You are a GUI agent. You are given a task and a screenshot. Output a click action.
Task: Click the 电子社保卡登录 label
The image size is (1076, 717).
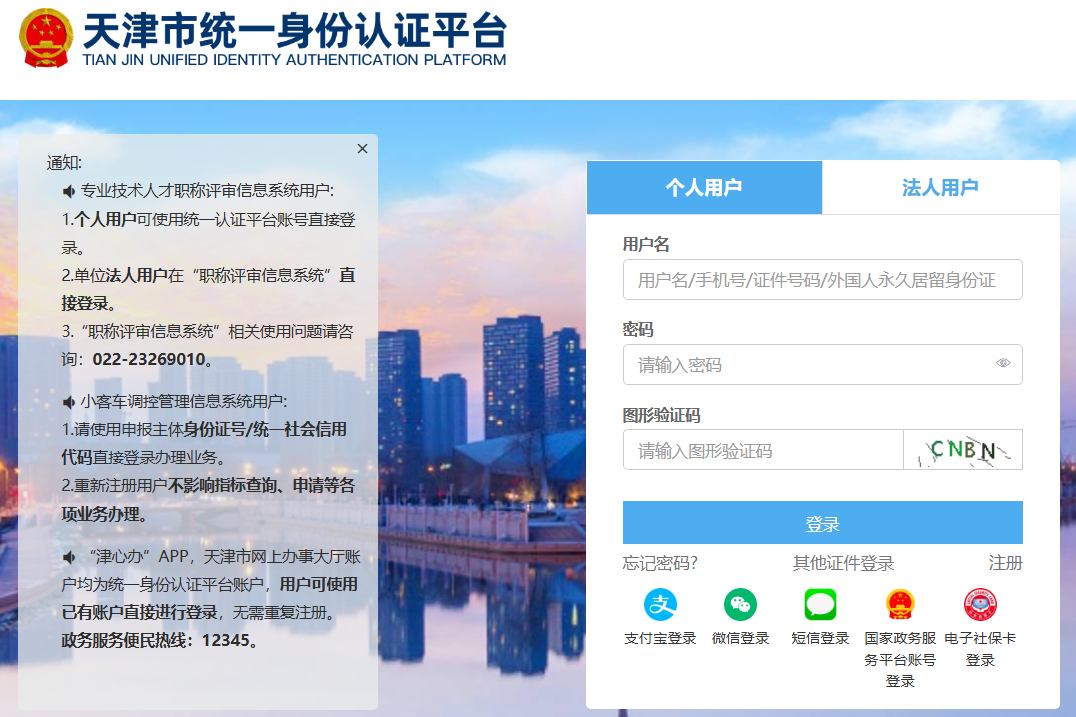[x=980, y=649]
